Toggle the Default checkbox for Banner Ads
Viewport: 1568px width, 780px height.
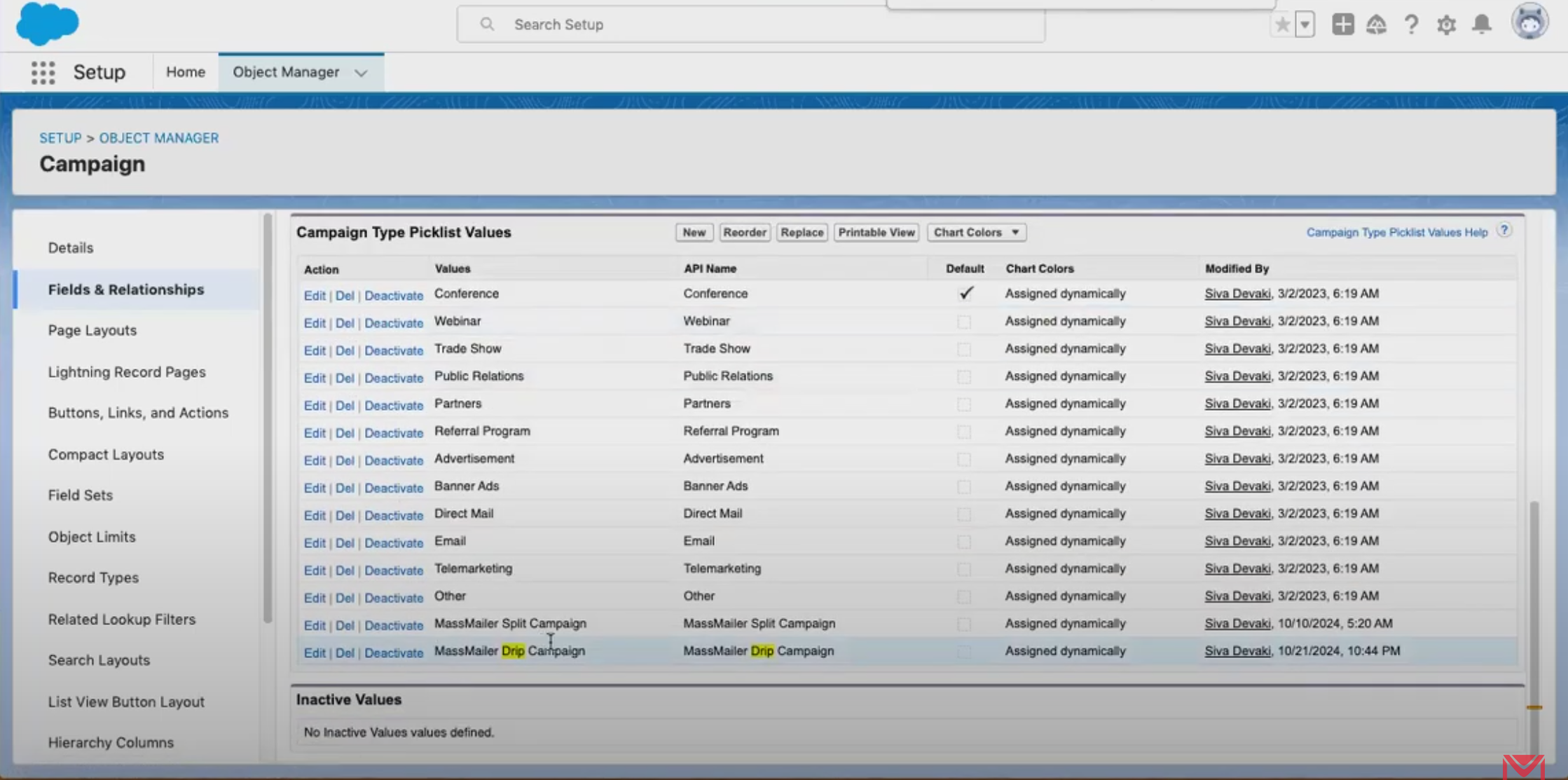tap(964, 486)
